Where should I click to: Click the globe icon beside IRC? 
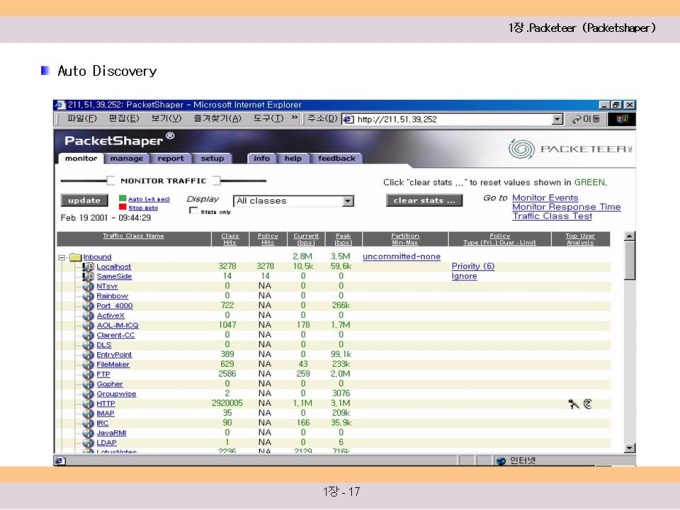(88, 423)
